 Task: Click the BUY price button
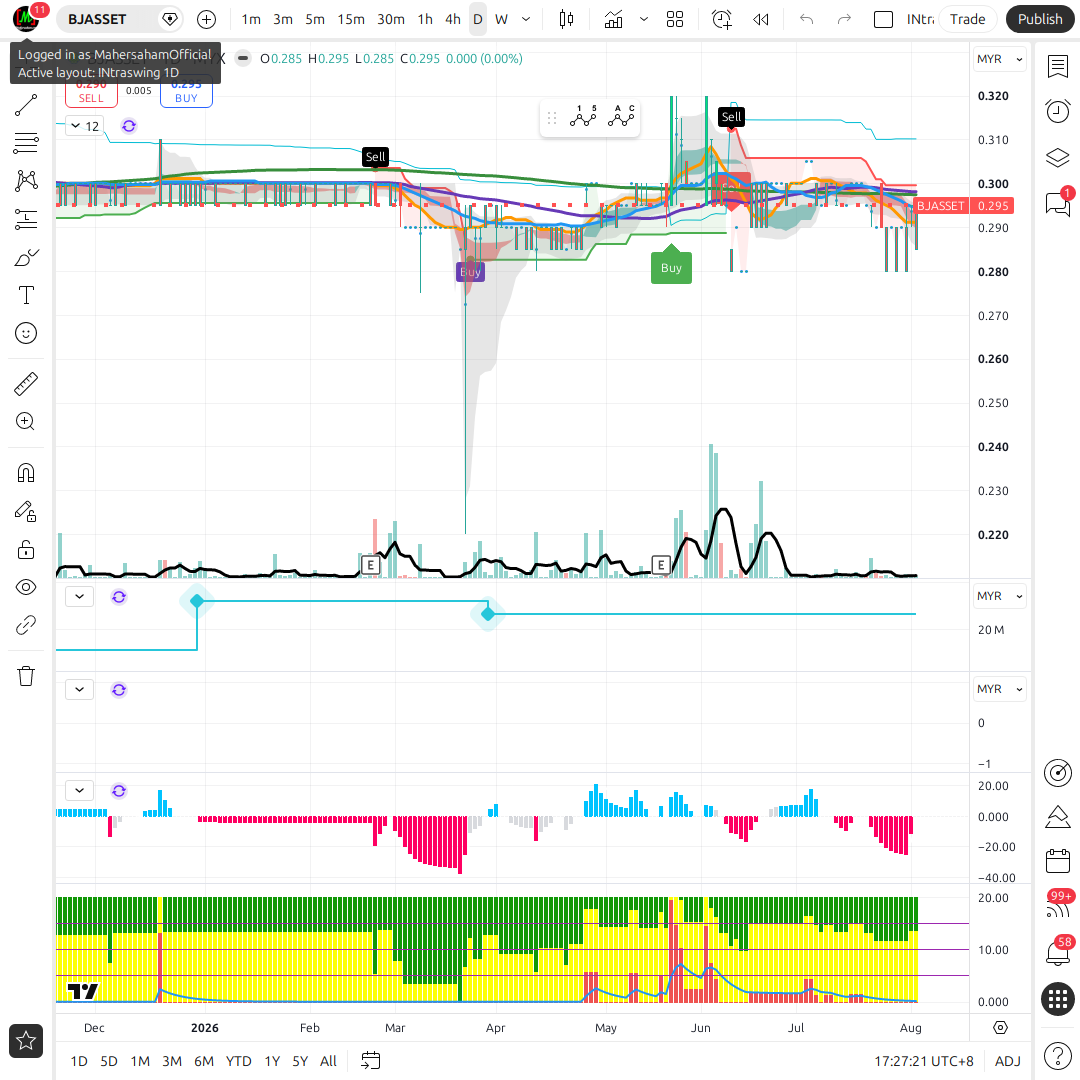(186, 92)
